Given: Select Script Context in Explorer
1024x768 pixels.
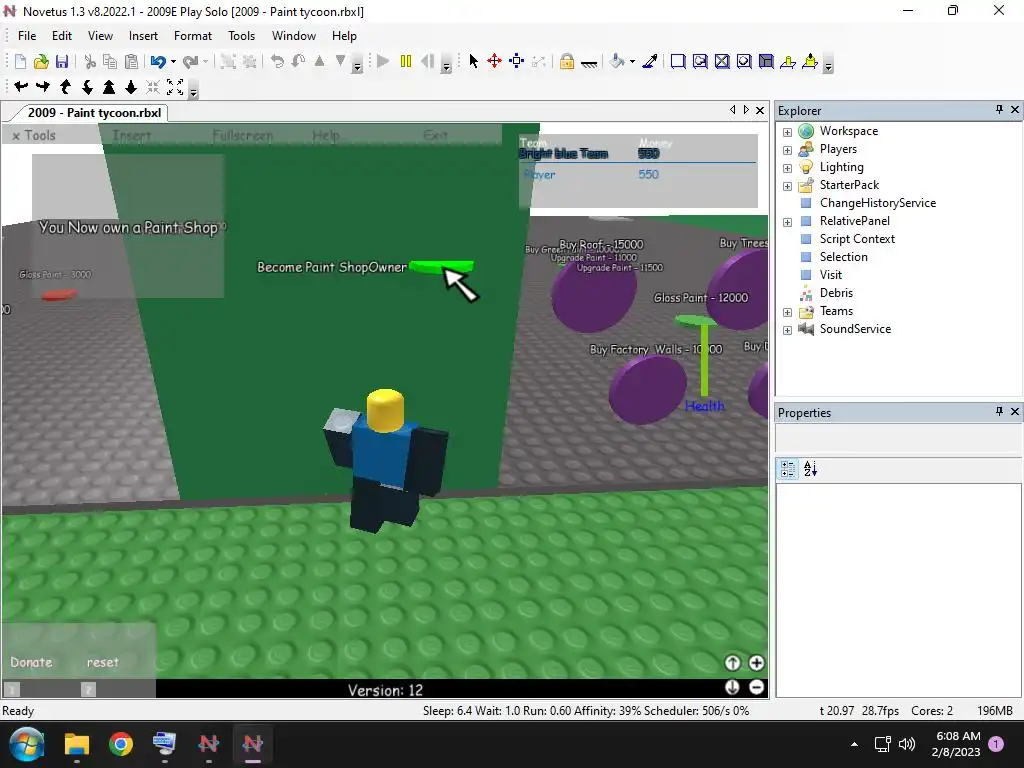Looking at the screenshot, I should click(857, 239).
